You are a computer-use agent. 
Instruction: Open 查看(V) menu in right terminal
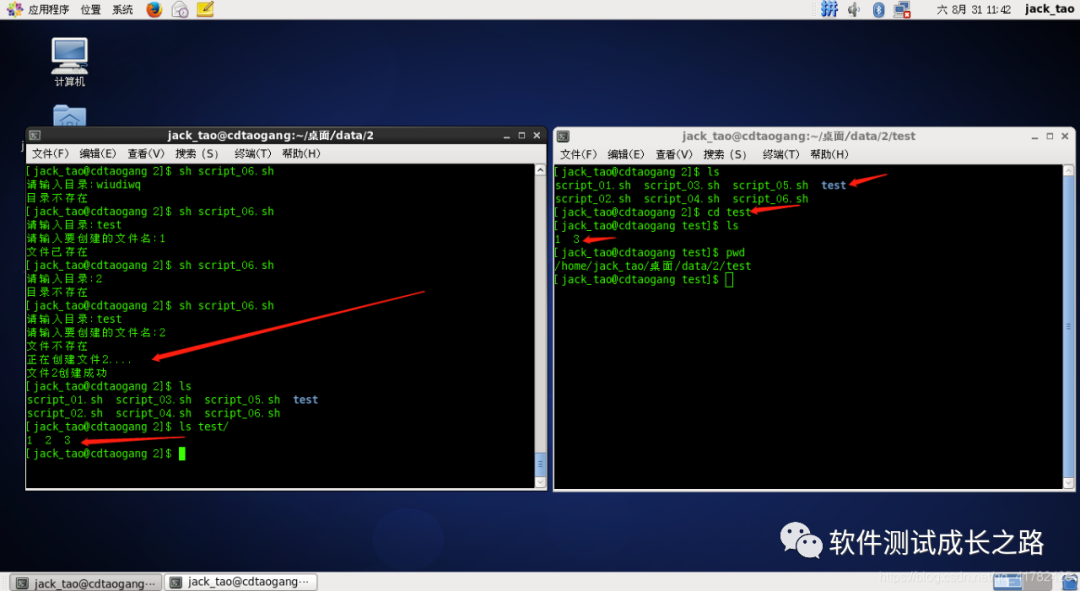(674, 154)
